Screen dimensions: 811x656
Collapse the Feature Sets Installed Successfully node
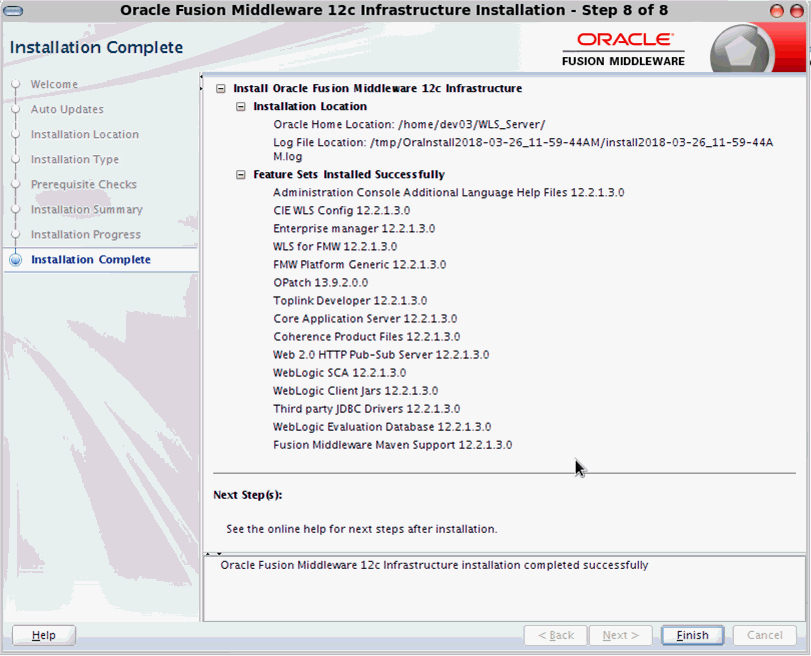point(241,175)
